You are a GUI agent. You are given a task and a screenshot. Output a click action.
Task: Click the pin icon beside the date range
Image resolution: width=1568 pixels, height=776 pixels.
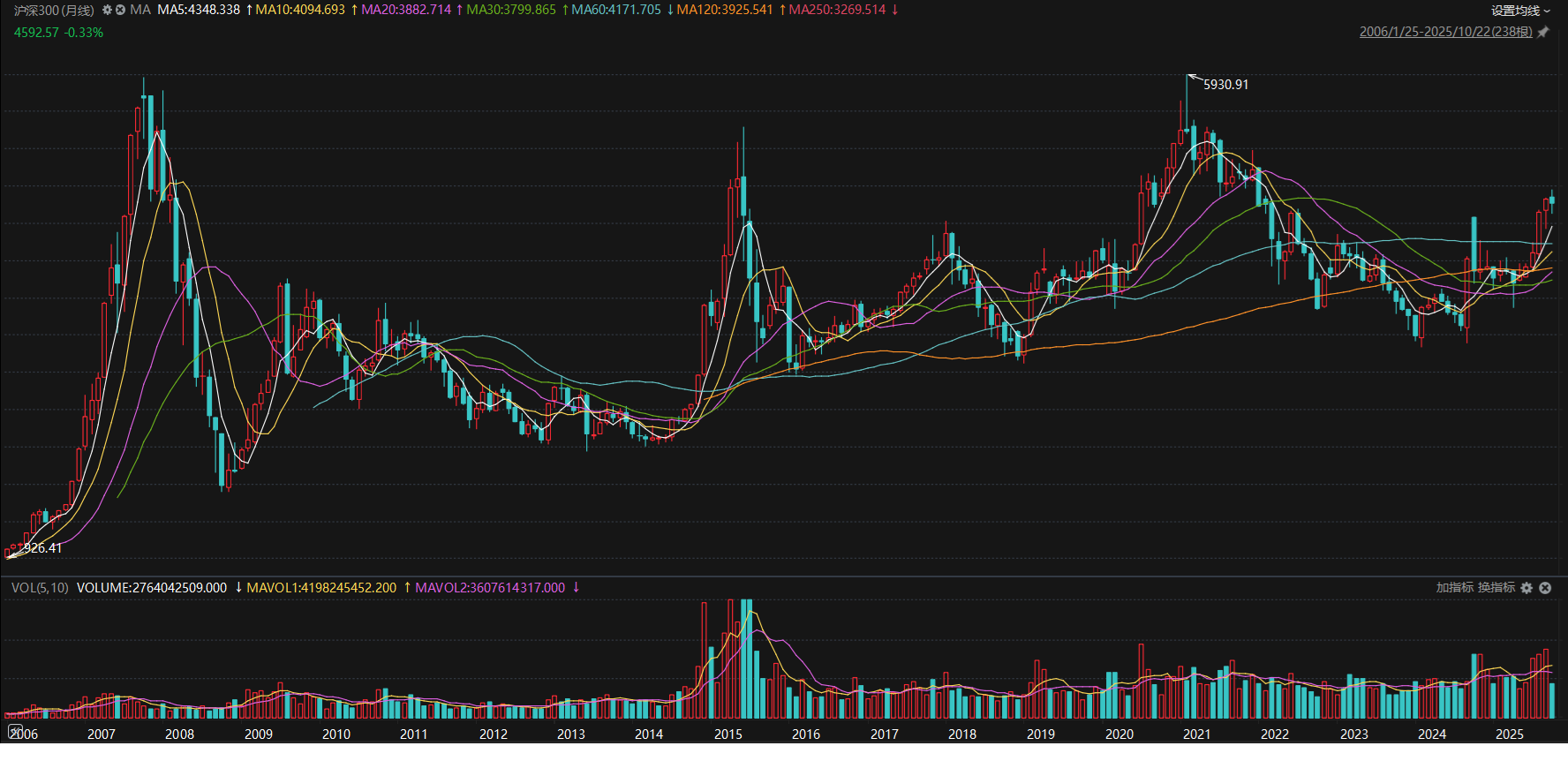pyautogui.click(x=1543, y=32)
